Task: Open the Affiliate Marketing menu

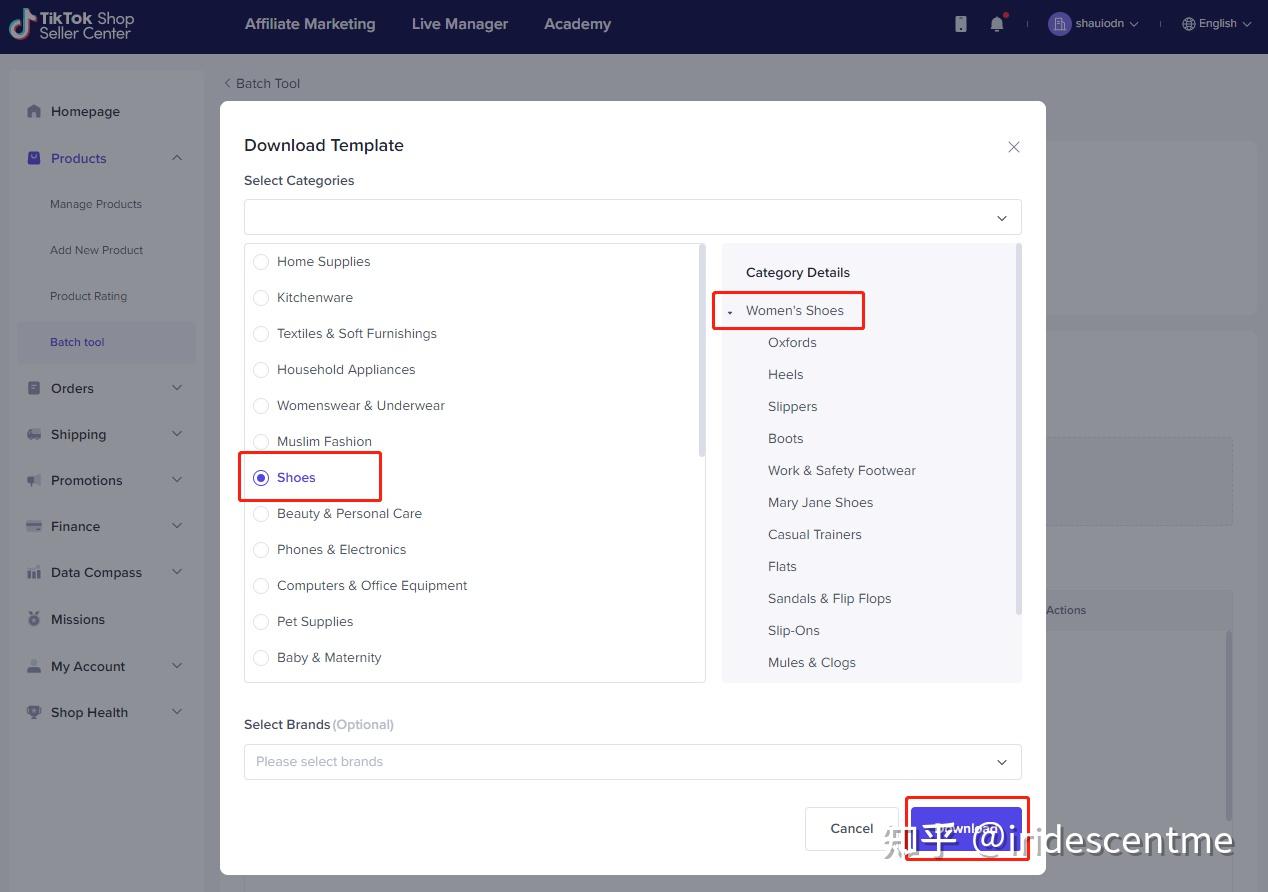Action: (x=310, y=24)
